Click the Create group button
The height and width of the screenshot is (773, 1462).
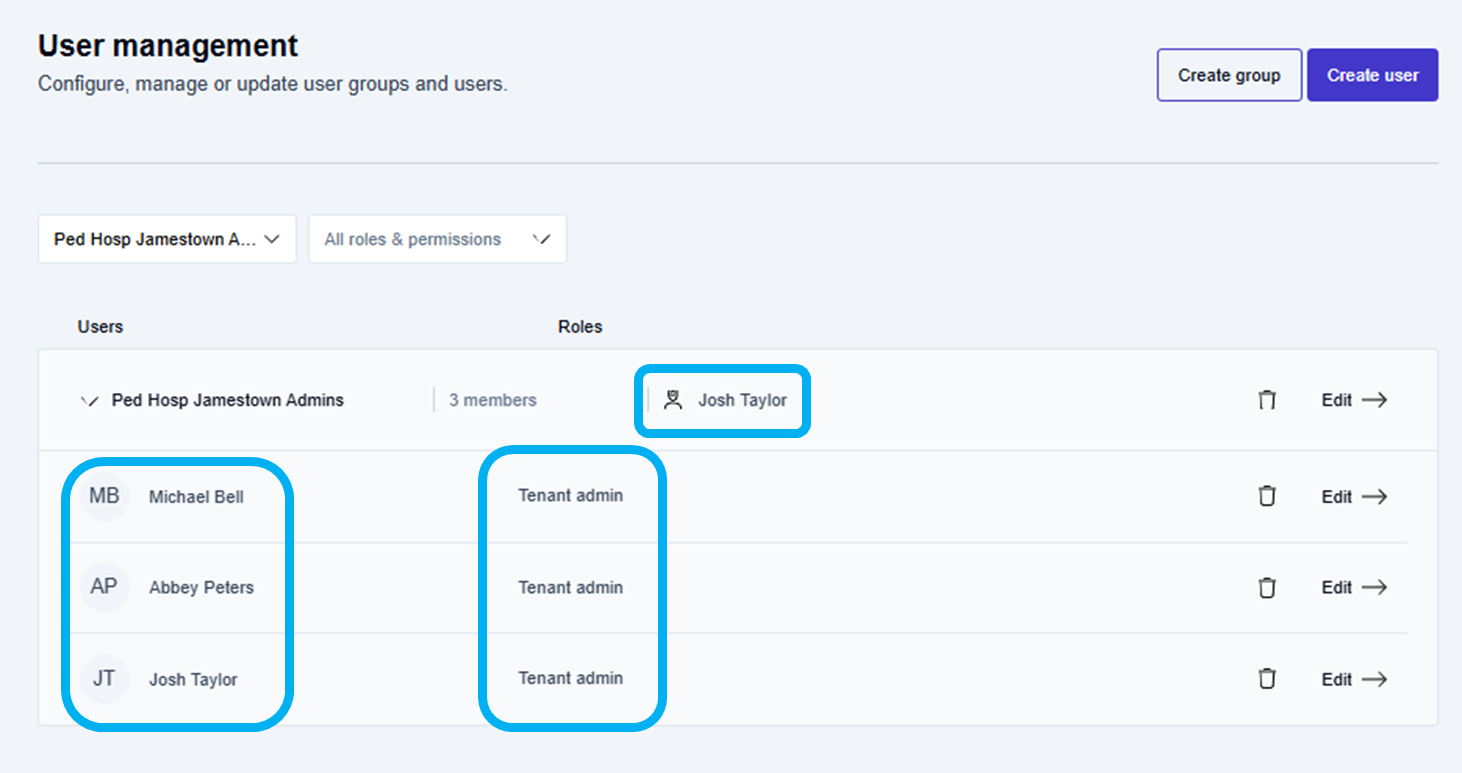1229,75
